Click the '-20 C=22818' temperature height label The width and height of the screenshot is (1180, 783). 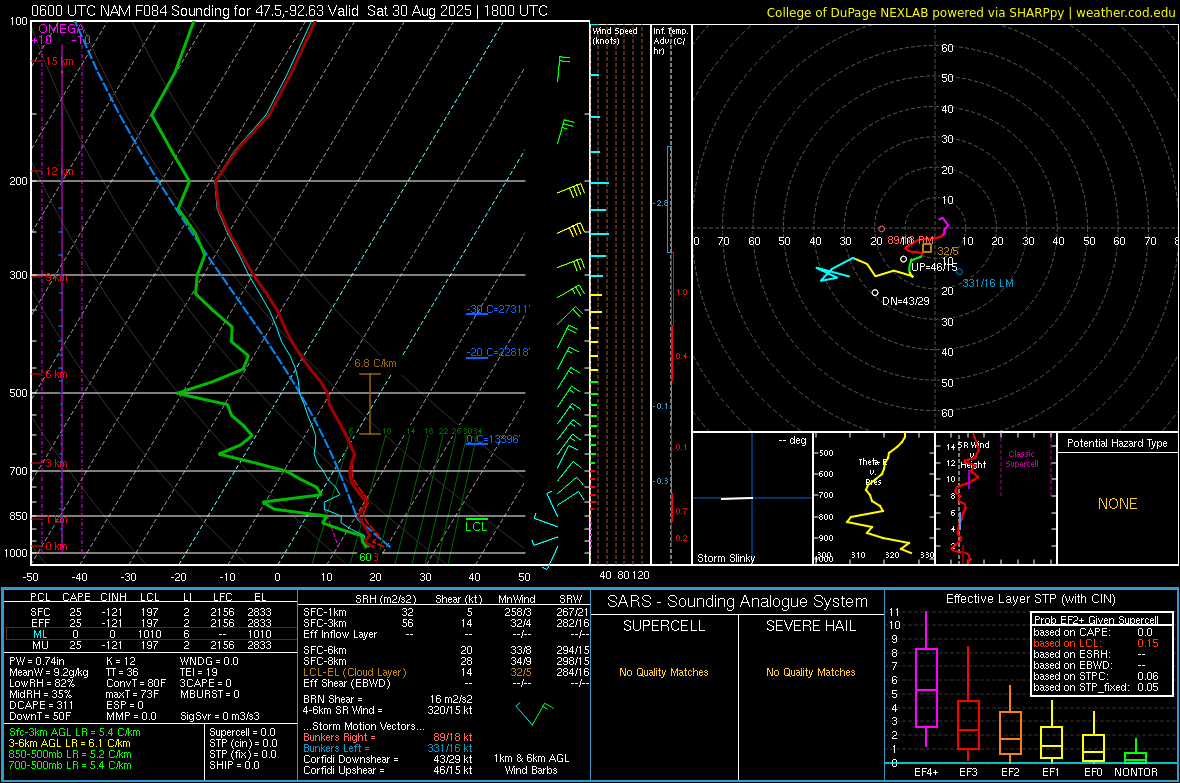[498, 352]
